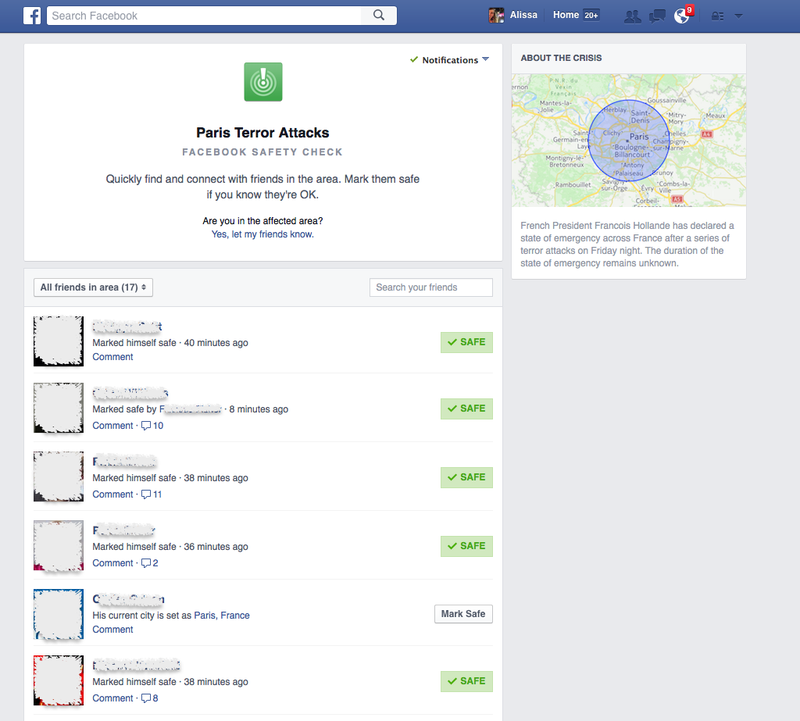Viewport: 800px width, 721px height.
Task: Click Comment for friend safe 36 minutes ago
Action: (113, 563)
